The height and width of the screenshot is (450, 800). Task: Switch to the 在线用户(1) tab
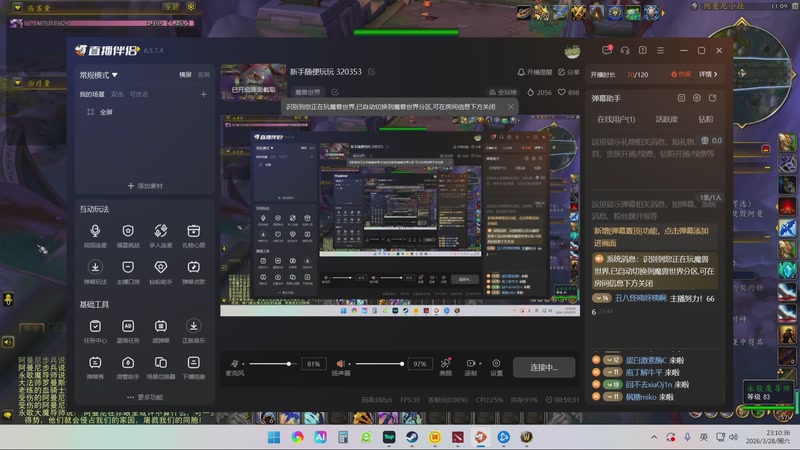coord(616,119)
